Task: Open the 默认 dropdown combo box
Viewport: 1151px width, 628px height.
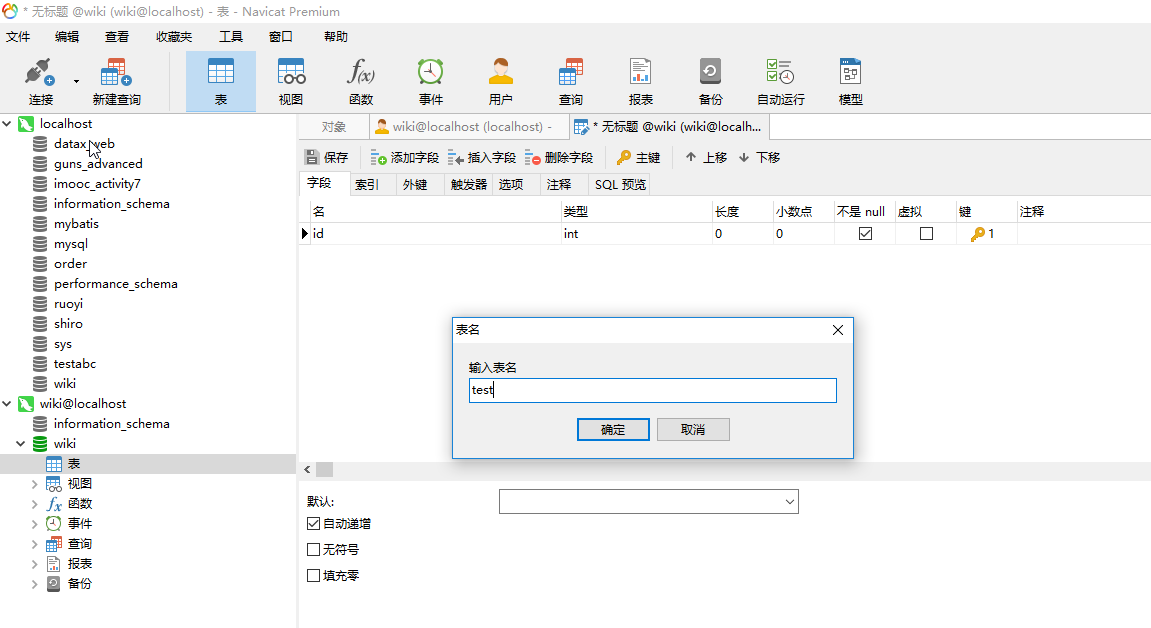Action: click(x=649, y=502)
